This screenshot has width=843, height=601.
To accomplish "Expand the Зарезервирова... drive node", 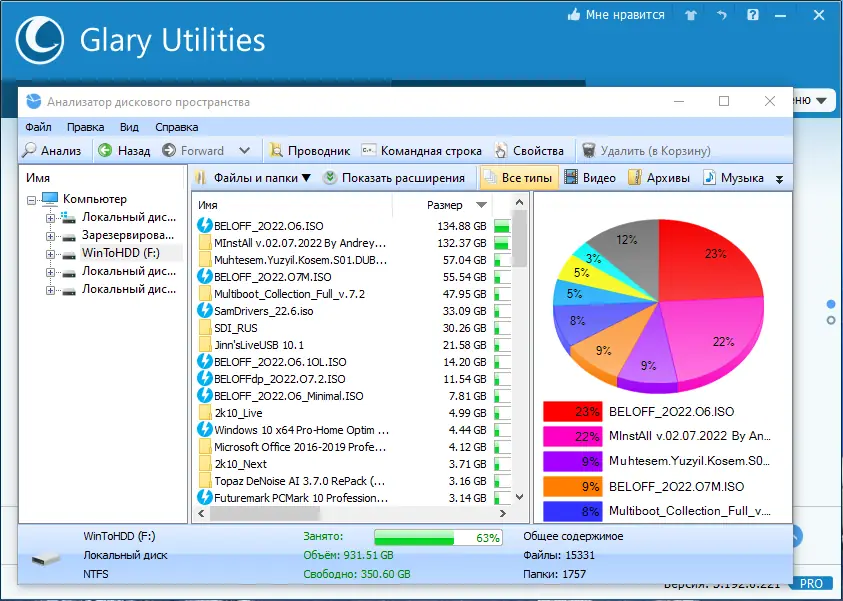I will tap(50, 236).
